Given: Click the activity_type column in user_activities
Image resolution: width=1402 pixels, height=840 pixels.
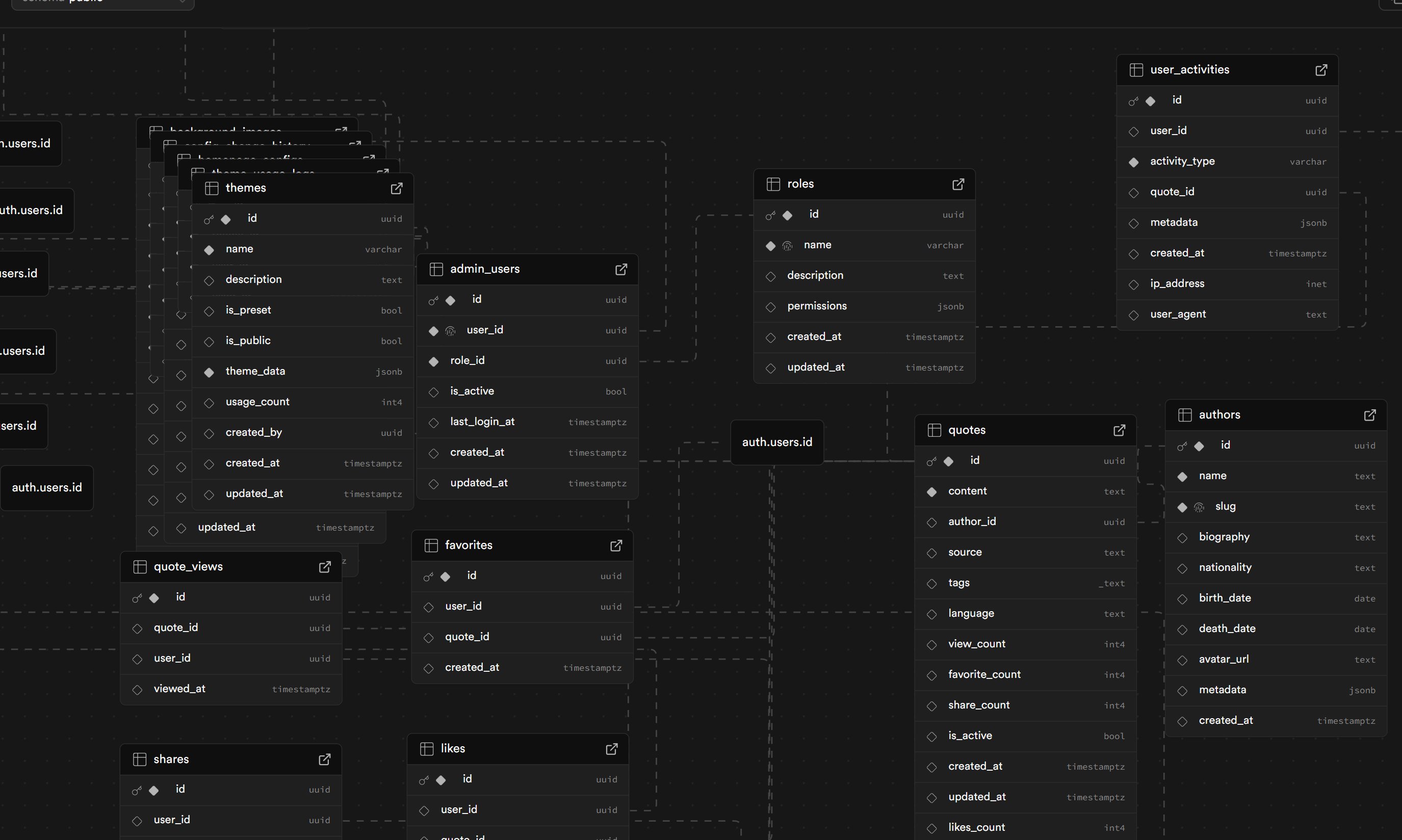Looking at the screenshot, I should tap(1182, 161).
